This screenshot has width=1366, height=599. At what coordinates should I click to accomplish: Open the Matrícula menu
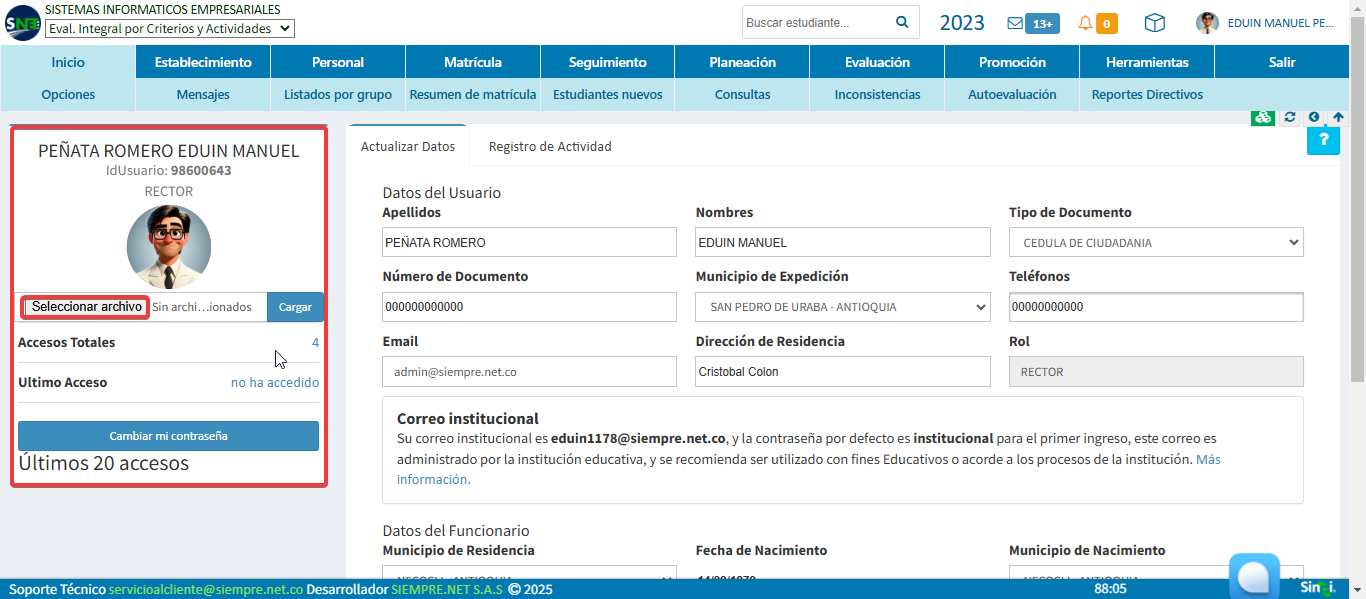[x=473, y=62]
